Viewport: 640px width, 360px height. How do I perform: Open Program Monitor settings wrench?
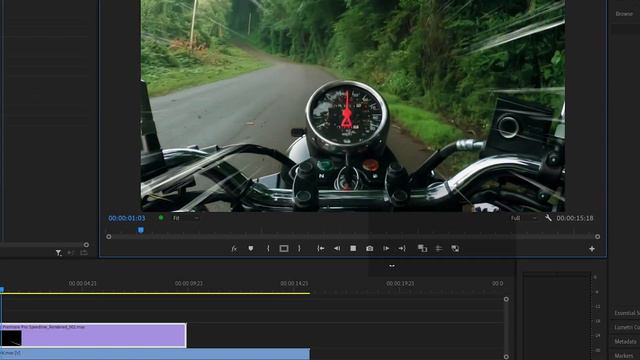[x=548, y=218]
